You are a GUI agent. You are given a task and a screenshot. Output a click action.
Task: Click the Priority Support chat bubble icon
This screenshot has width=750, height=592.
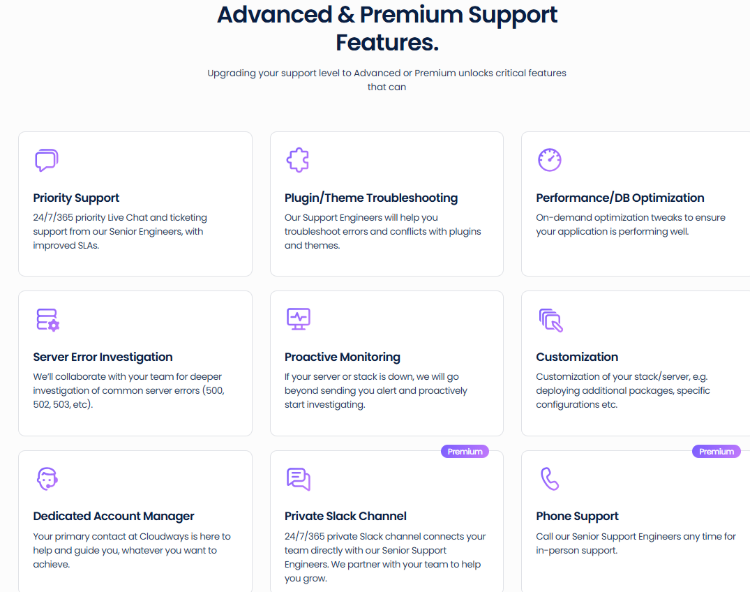[x=46, y=160]
